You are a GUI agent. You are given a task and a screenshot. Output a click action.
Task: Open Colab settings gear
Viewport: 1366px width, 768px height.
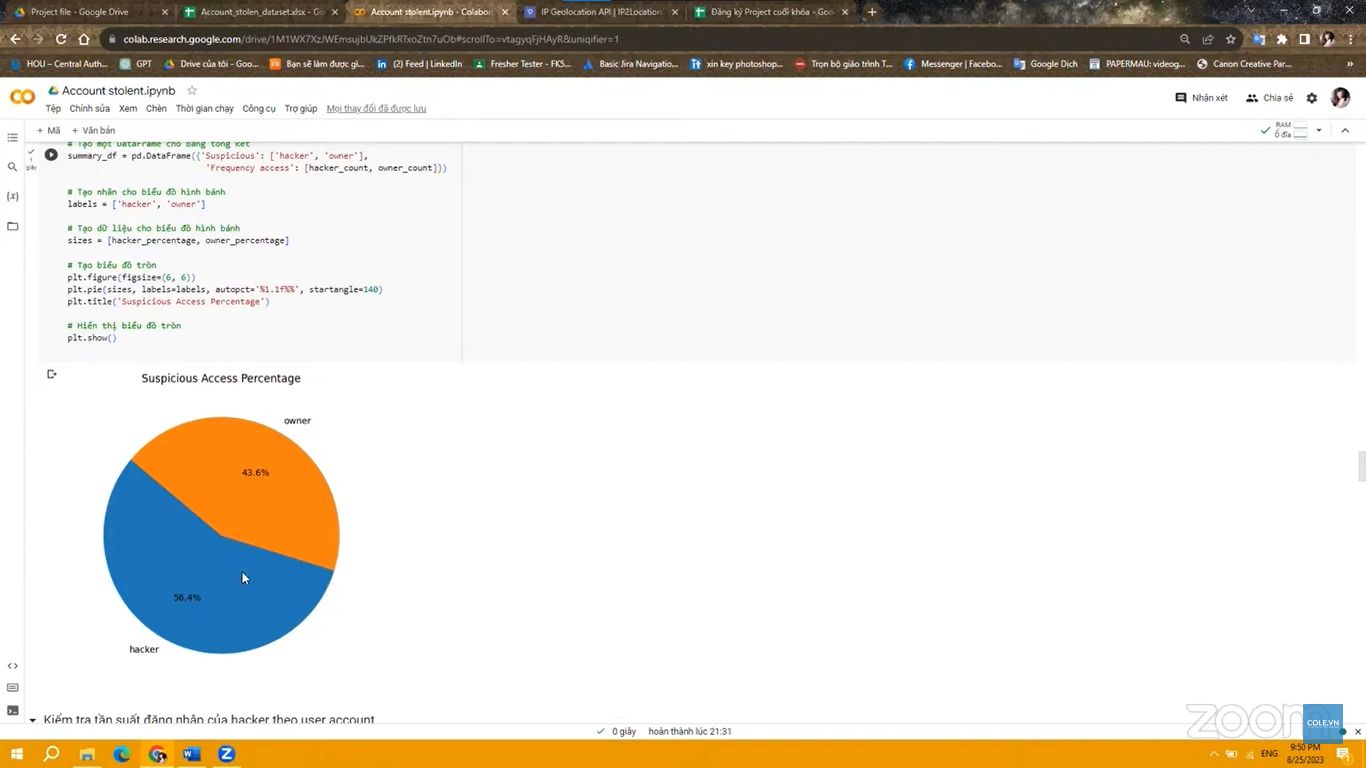tap(1312, 98)
